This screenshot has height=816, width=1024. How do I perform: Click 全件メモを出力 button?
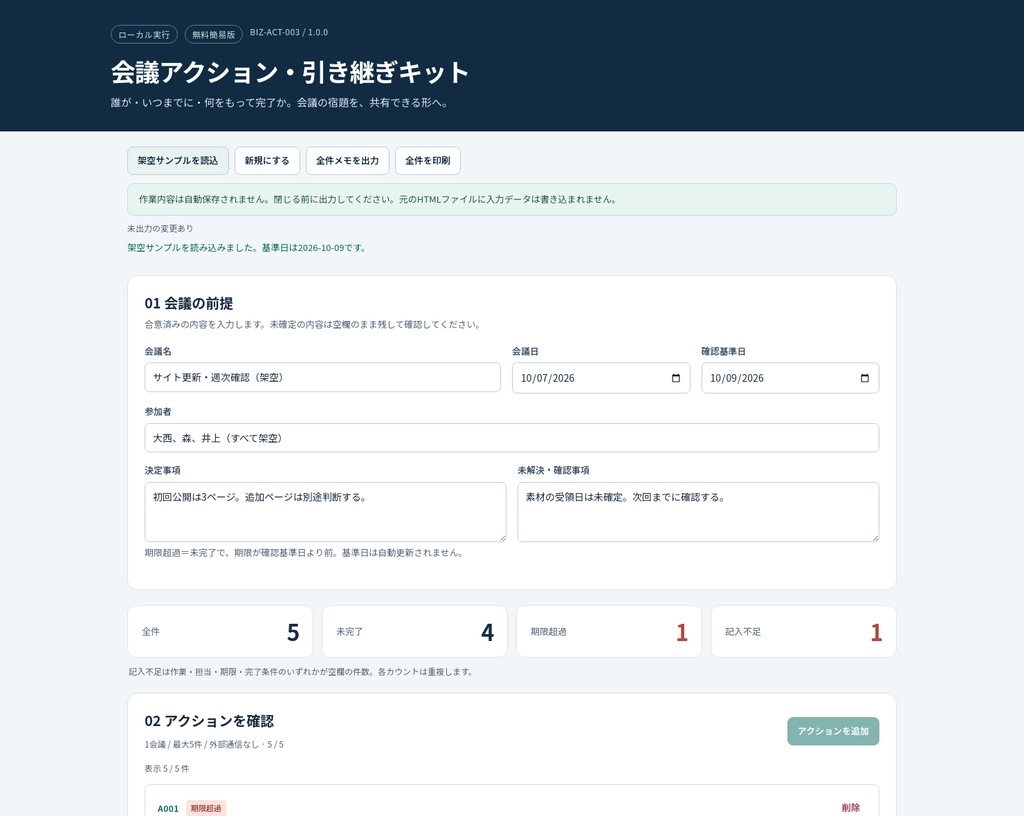(347, 161)
